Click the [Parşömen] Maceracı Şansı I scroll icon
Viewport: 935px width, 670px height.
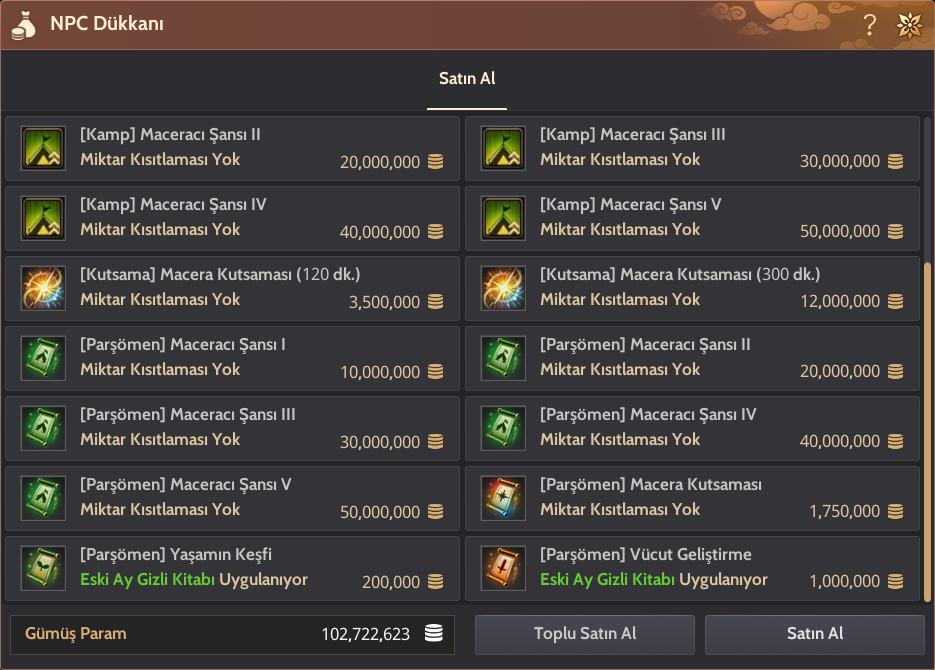tap(43, 358)
